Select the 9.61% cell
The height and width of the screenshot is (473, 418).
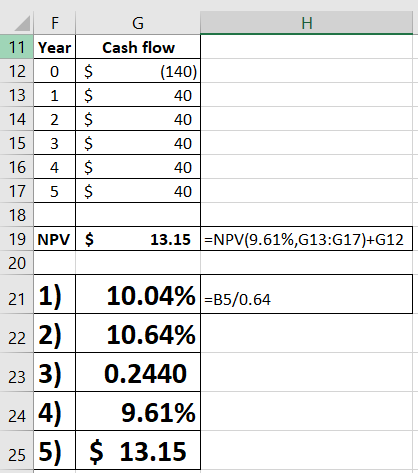click(x=138, y=411)
